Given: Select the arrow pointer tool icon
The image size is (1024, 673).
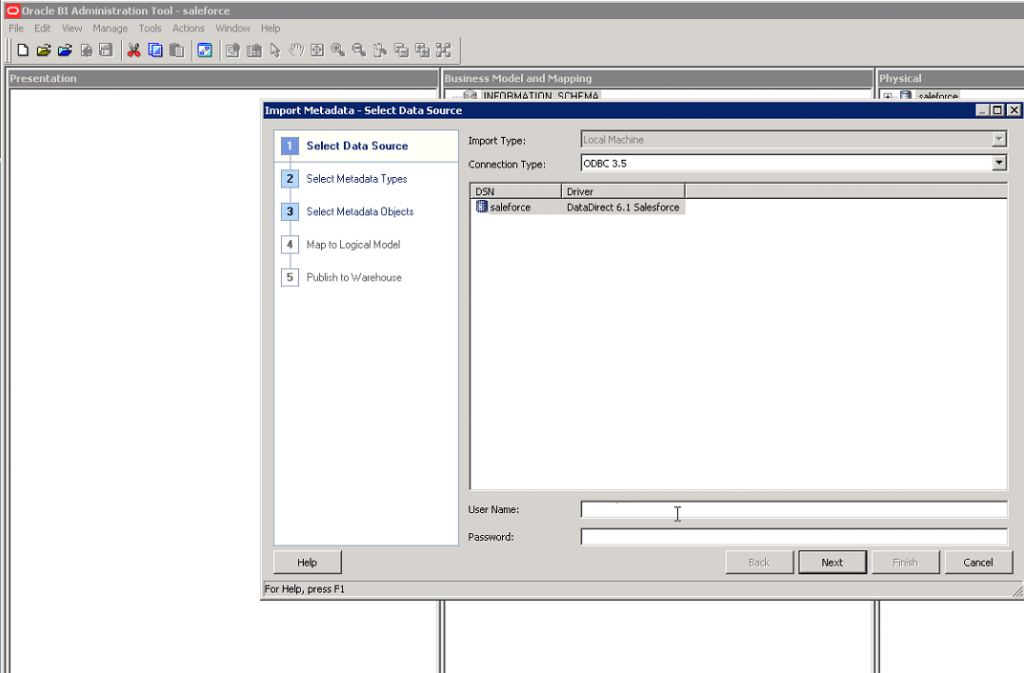Looking at the screenshot, I should (275, 50).
